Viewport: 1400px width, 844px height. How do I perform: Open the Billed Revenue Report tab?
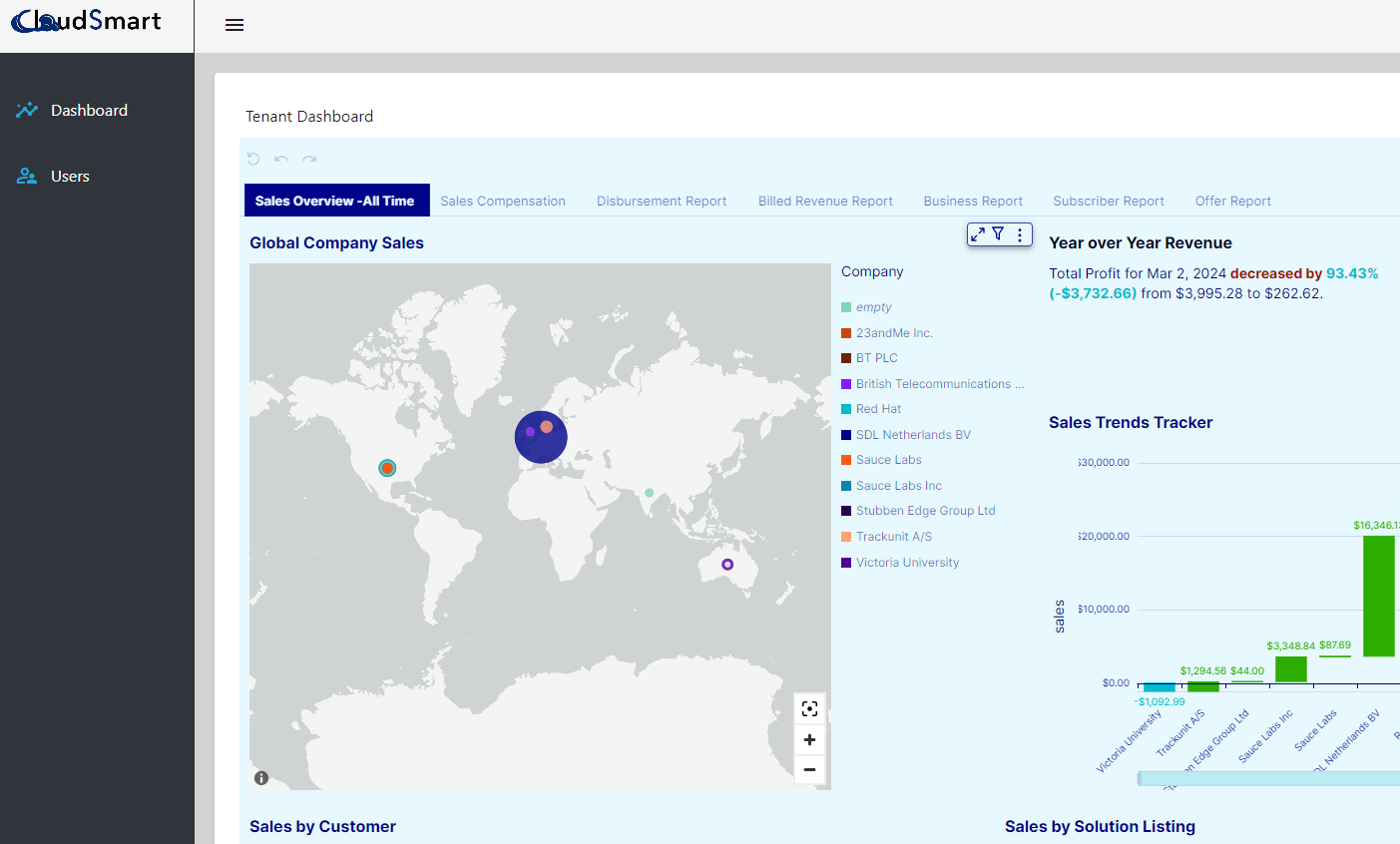tap(825, 201)
